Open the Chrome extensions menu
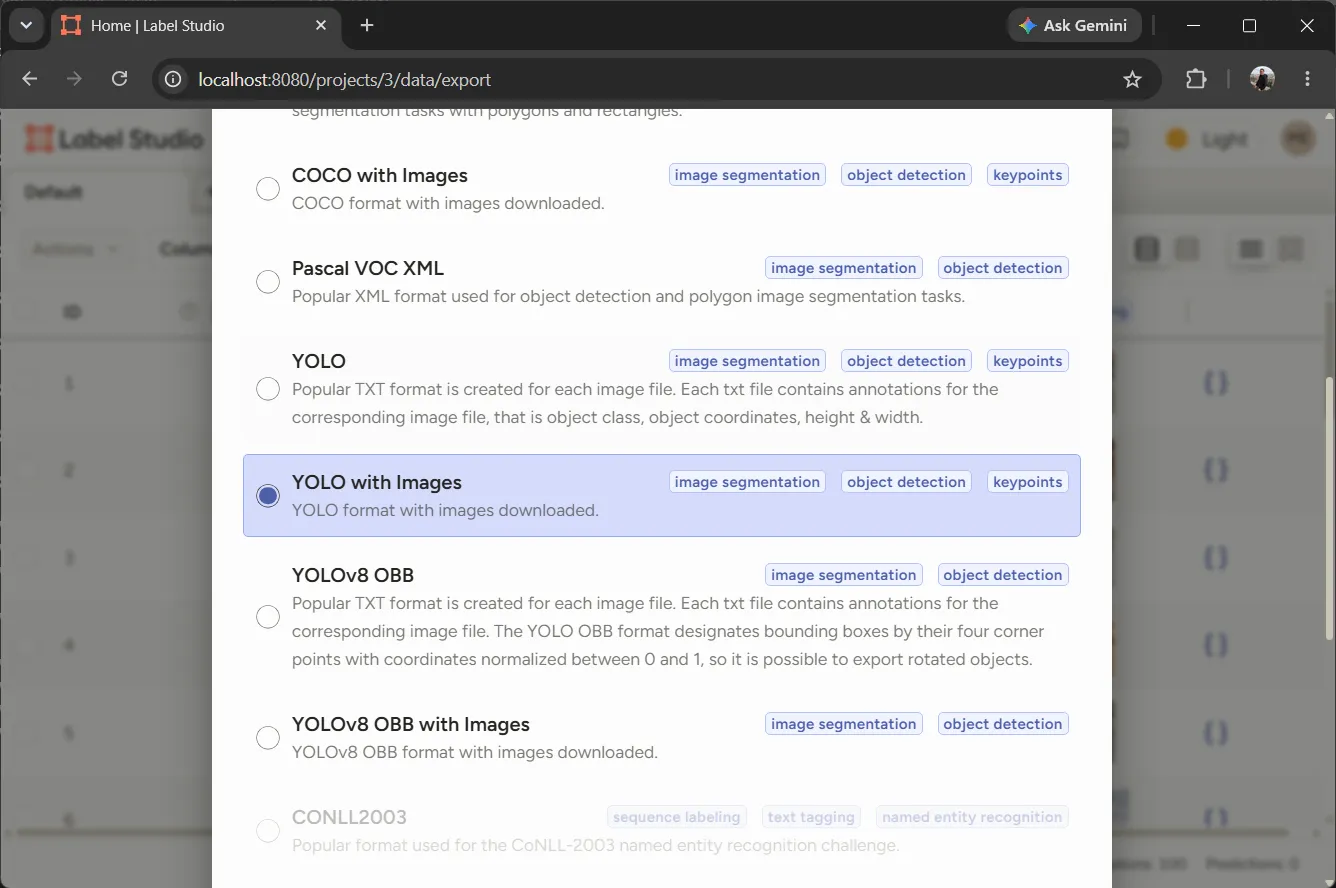 tap(1196, 79)
